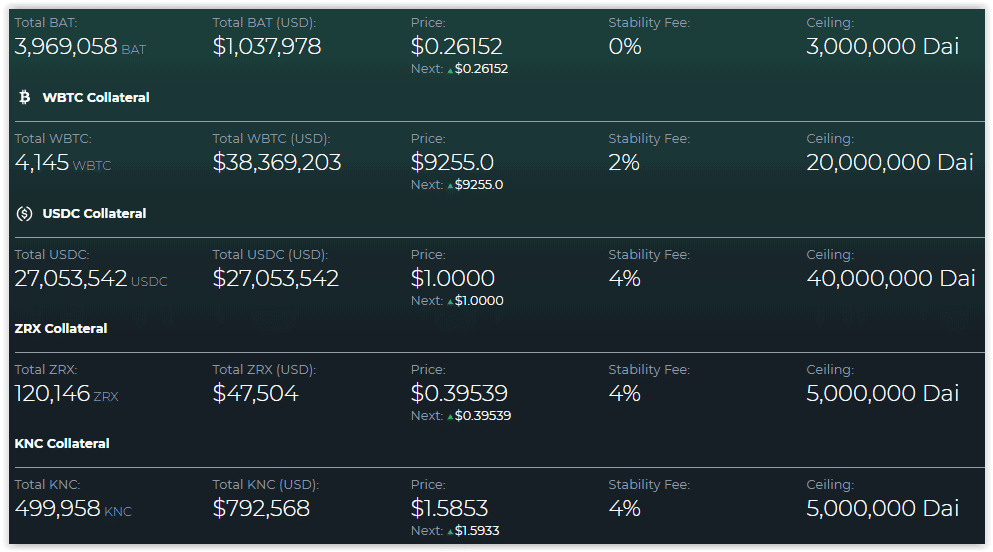The image size is (993, 552).
Task: Click the USDC stability fee 4%
Action: tap(624, 279)
